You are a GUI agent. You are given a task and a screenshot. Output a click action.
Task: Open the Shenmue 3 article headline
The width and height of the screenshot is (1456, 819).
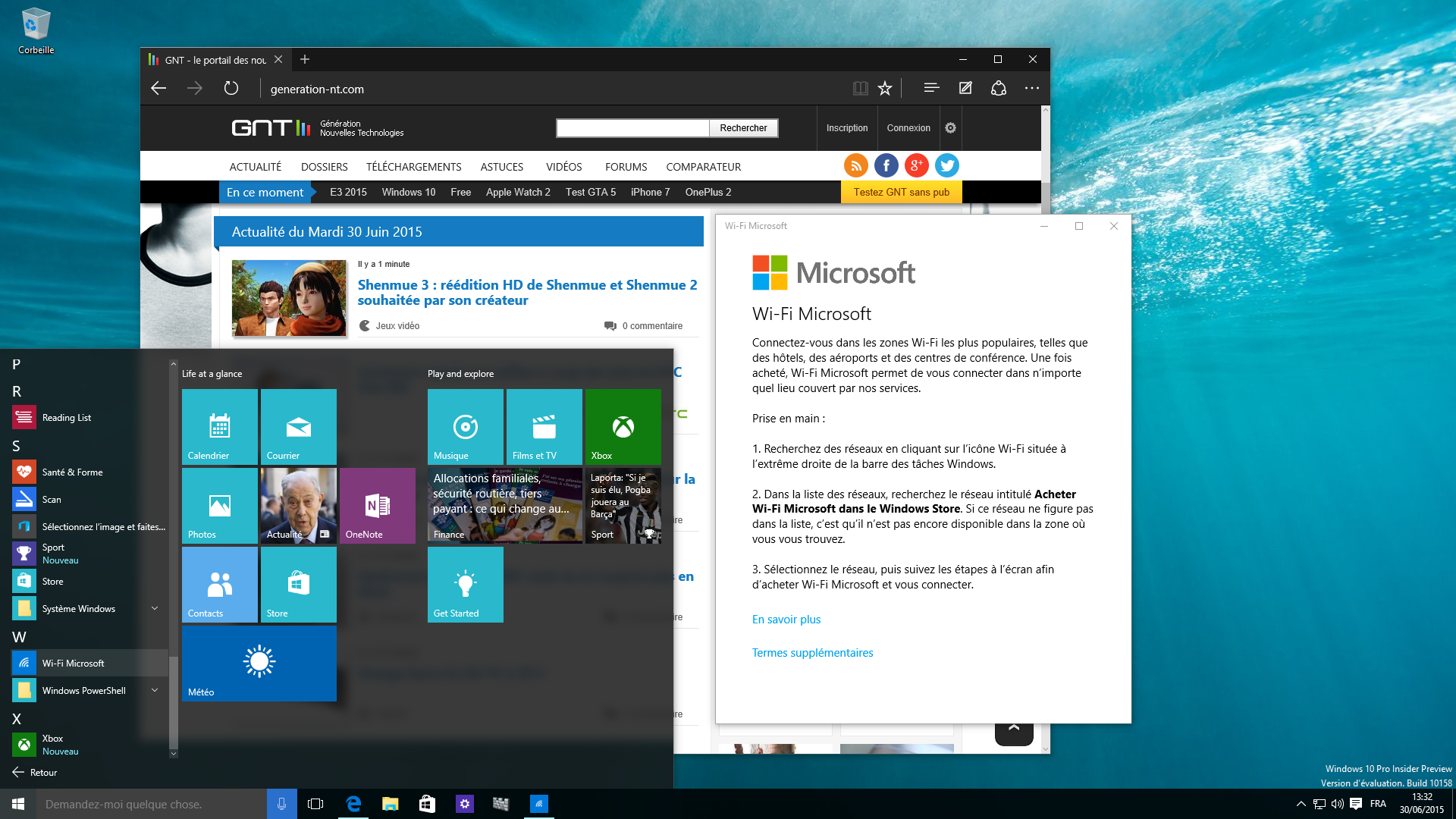[x=528, y=293]
